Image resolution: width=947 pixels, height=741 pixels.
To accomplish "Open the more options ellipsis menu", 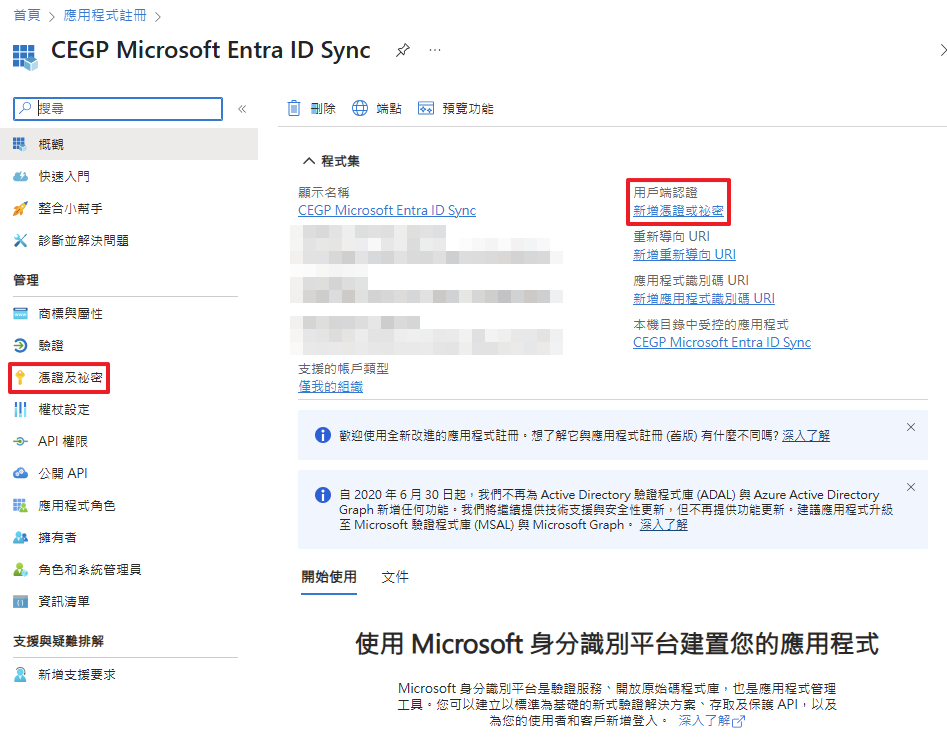I will pos(434,50).
